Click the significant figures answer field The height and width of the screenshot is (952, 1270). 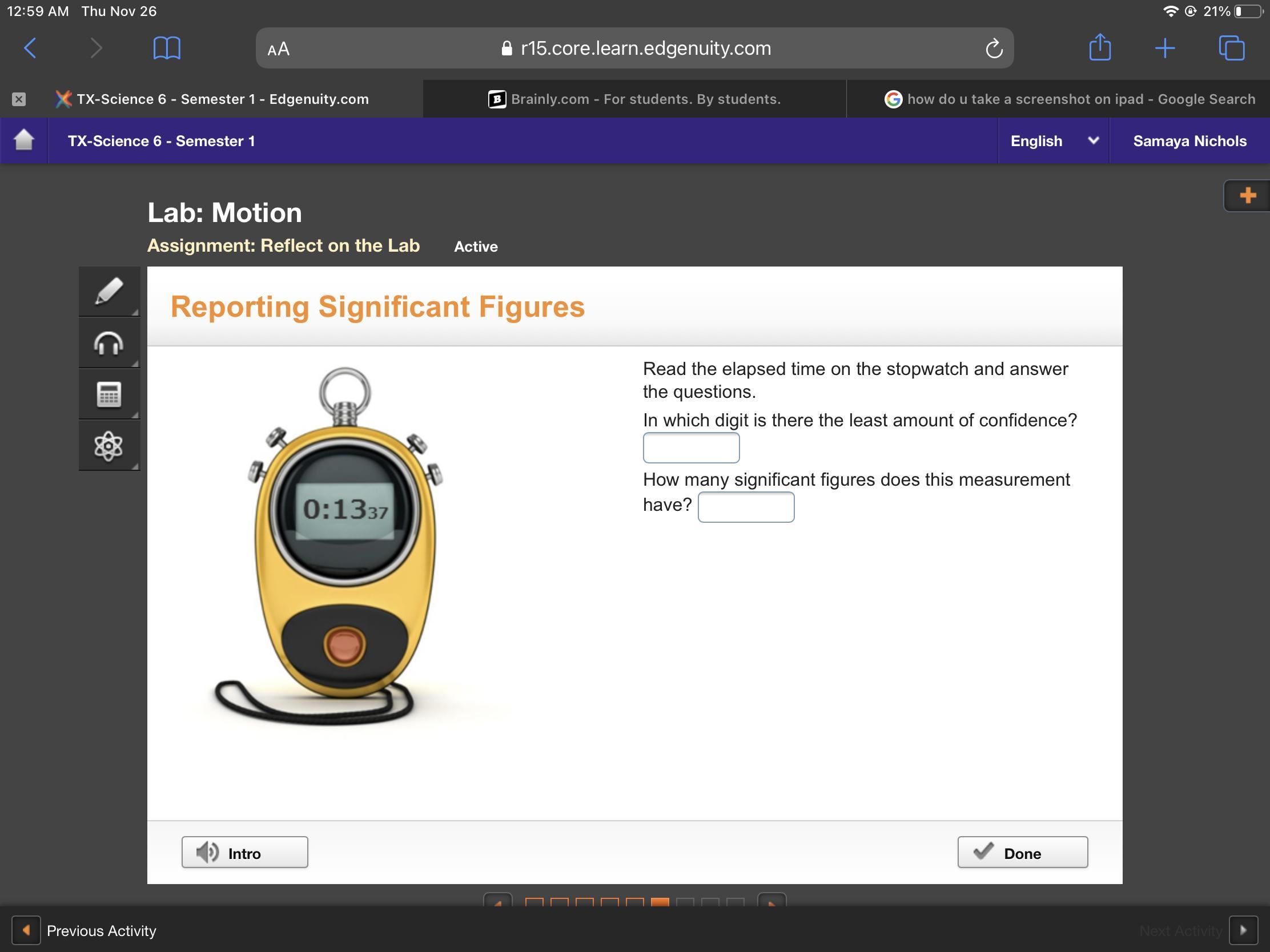[x=745, y=507]
